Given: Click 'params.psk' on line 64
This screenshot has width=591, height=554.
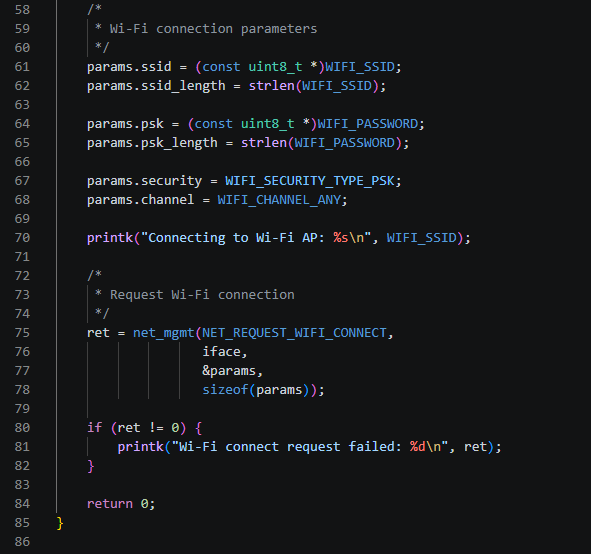Looking at the screenshot, I should point(126,124).
